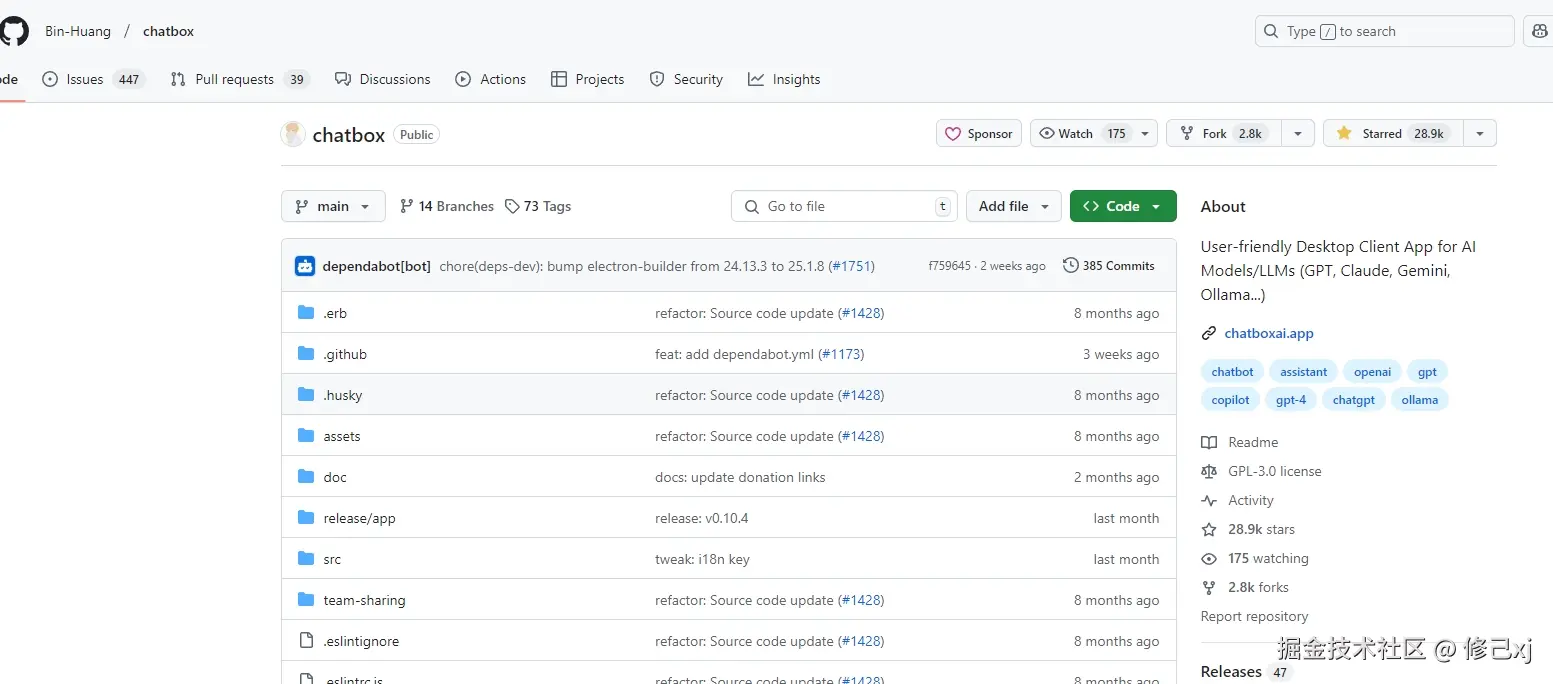Open the 'docs: update donation links' commit message
Image resolution: width=1553 pixels, height=684 pixels.
click(x=740, y=477)
